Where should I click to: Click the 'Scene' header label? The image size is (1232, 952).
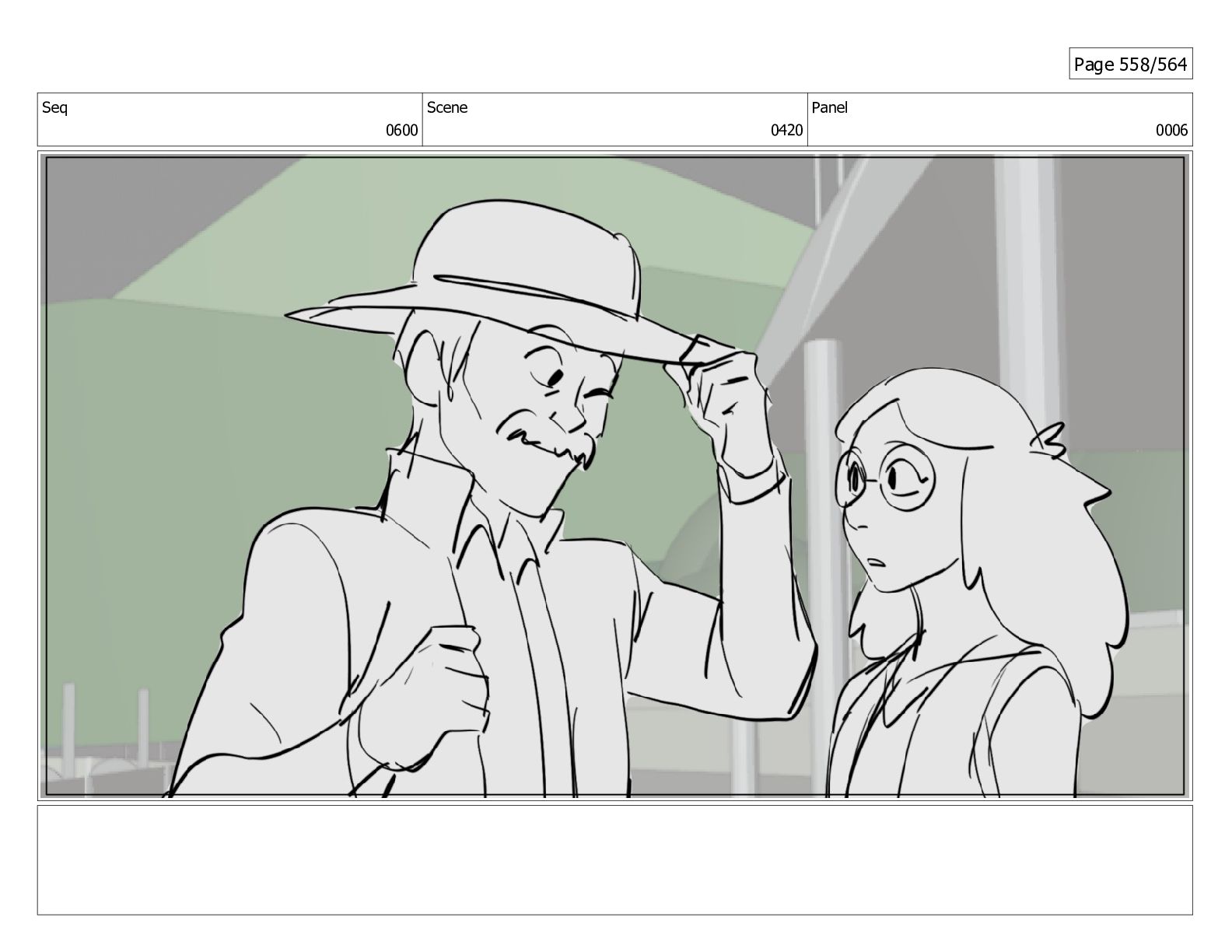447,108
